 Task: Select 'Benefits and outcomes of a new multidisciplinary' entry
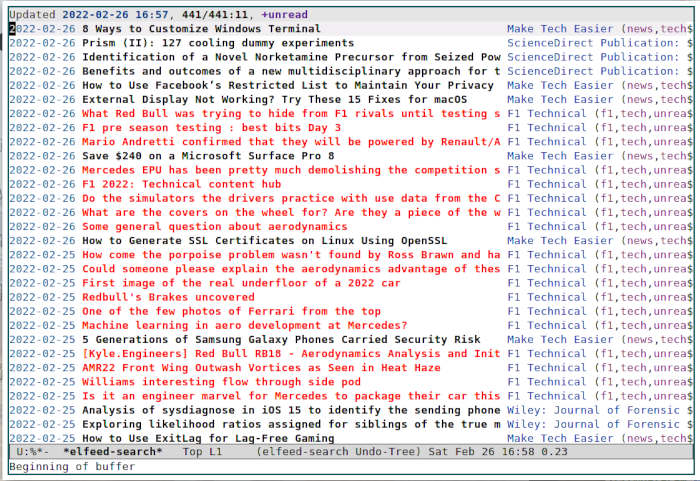(x=291, y=71)
